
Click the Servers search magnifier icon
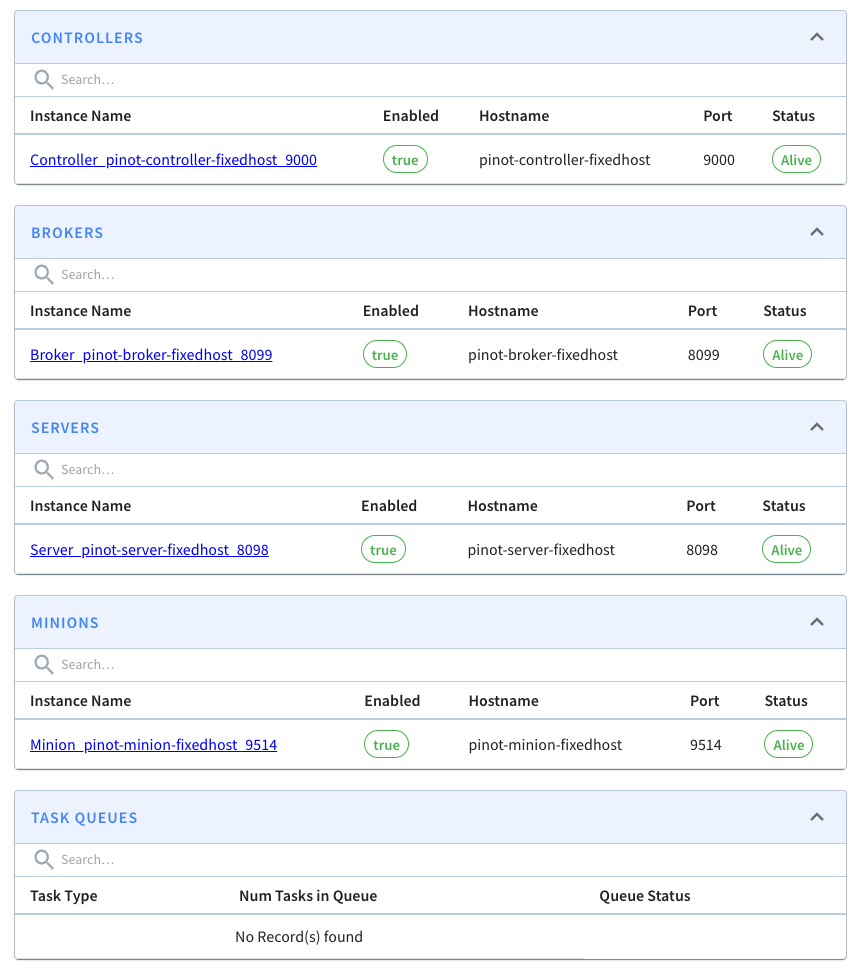point(43,469)
